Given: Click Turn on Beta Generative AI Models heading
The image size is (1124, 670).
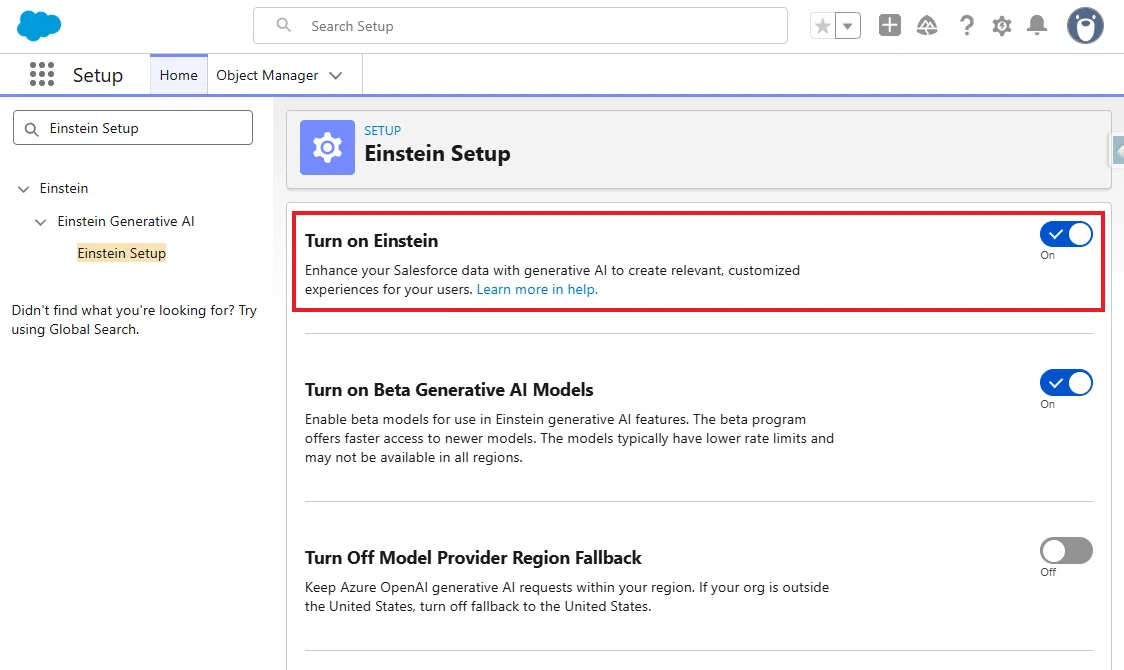Looking at the screenshot, I should point(449,390).
